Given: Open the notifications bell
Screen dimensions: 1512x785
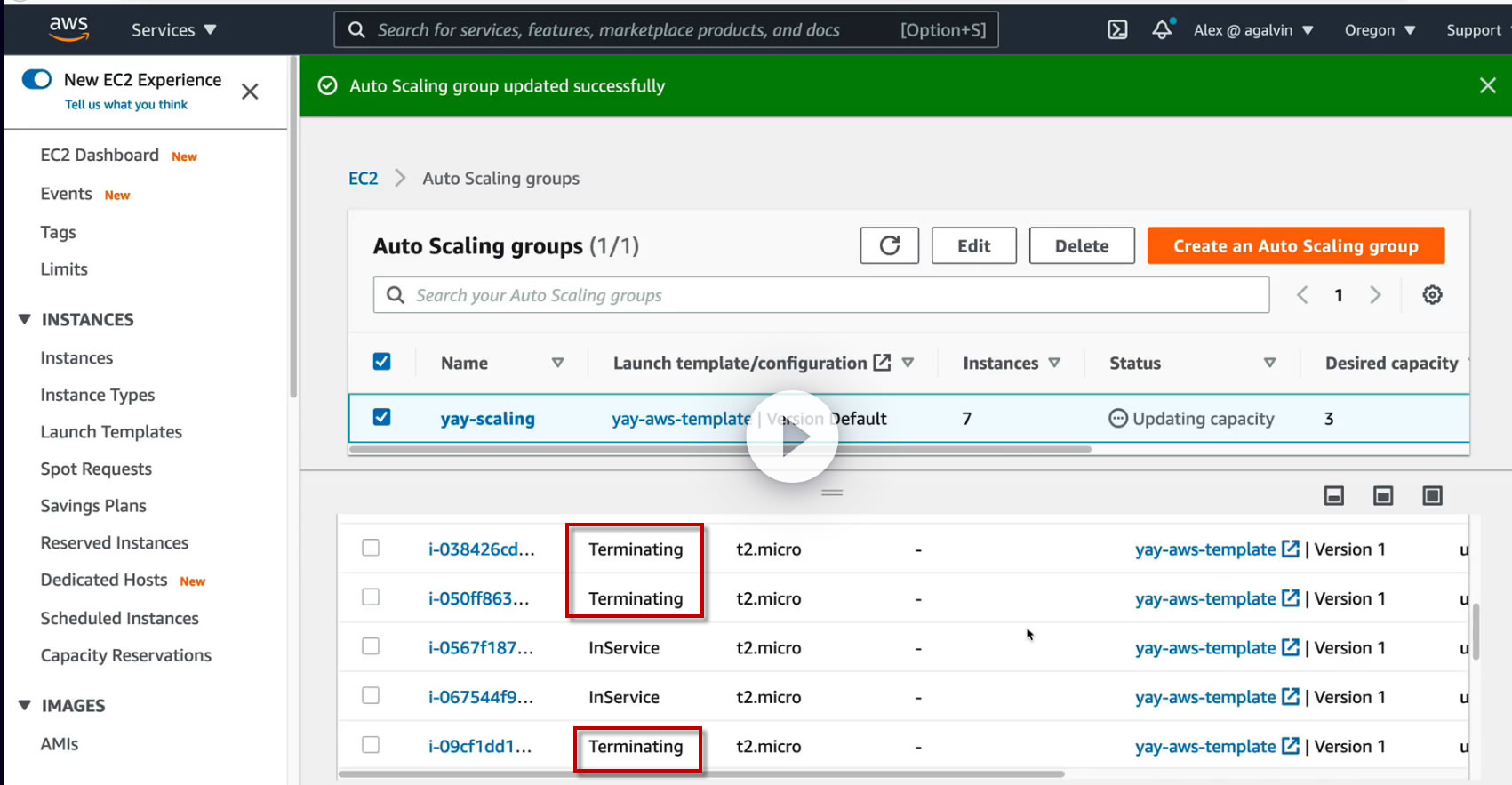Looking at the screenshot, I should click(1162, 30).
